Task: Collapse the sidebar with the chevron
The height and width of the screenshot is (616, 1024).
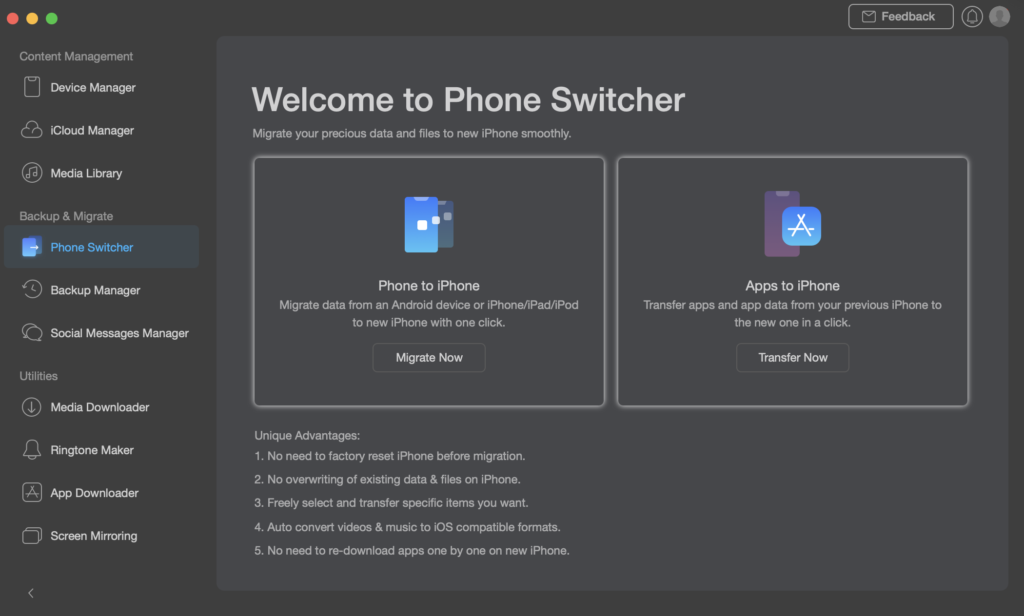Action: tap(31, 593)
